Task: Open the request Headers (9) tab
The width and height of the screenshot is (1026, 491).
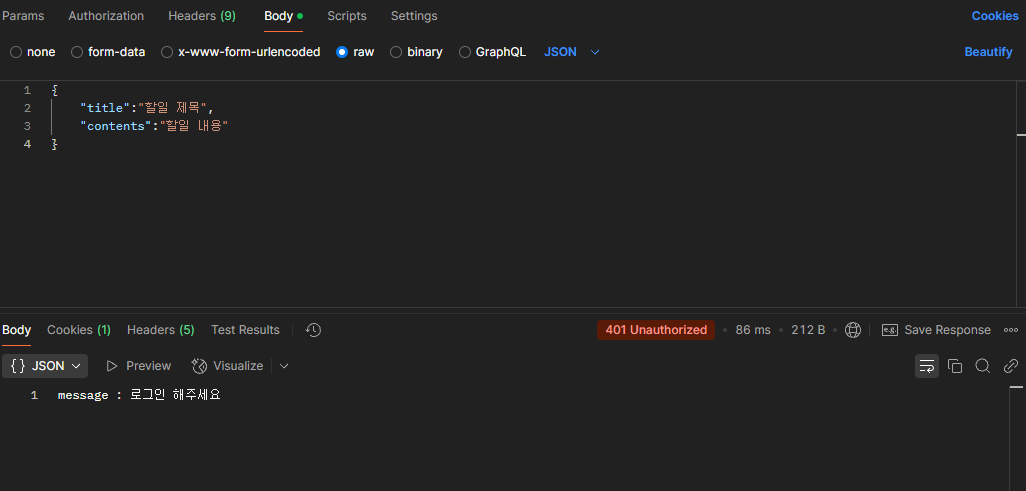Action: coord(202,16)
